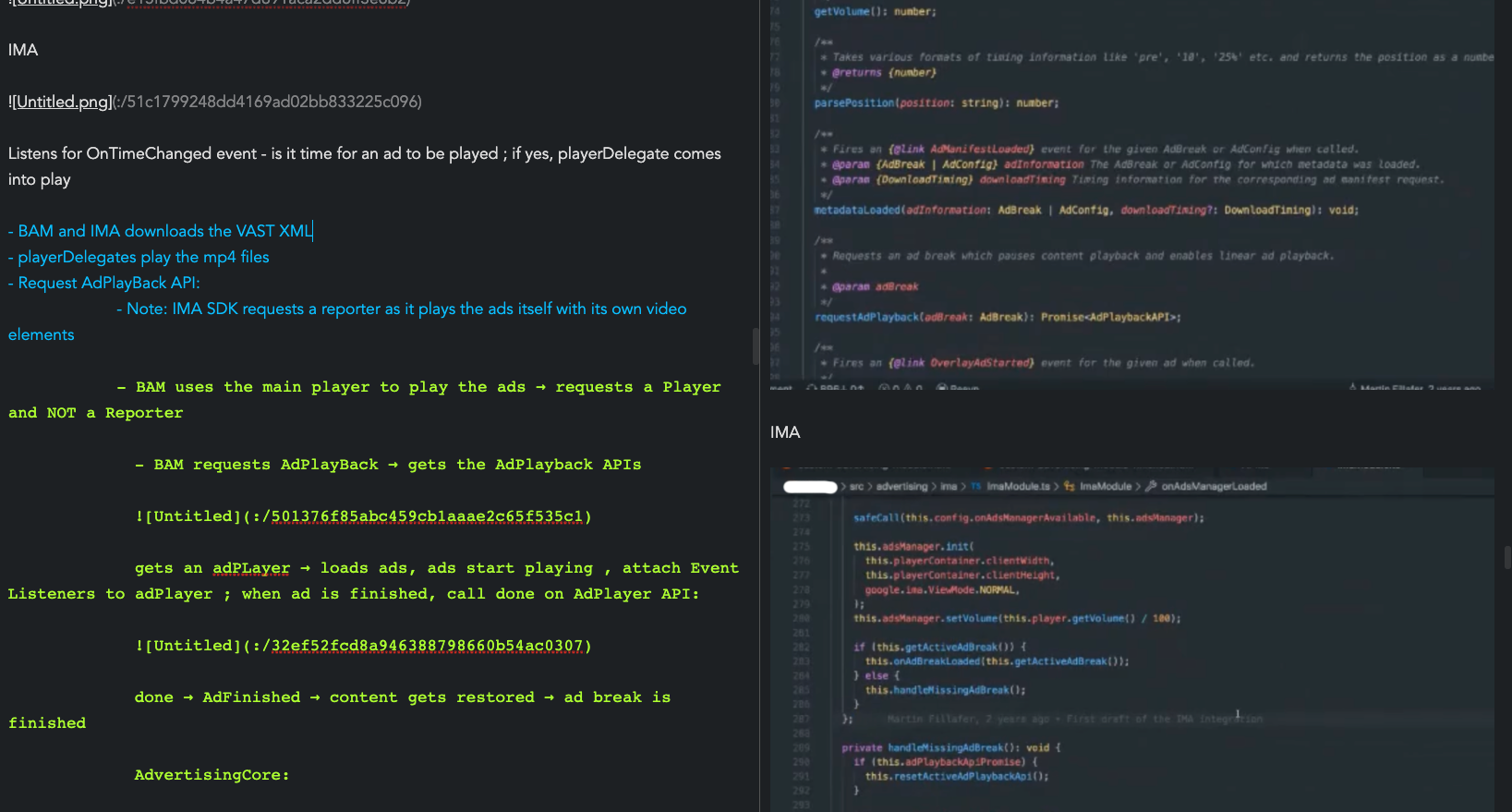Click the Untitled image reference starting with 32ef52fcd8a9
The width and height of the screenshot is (1512, 812).
pos(363,646)
